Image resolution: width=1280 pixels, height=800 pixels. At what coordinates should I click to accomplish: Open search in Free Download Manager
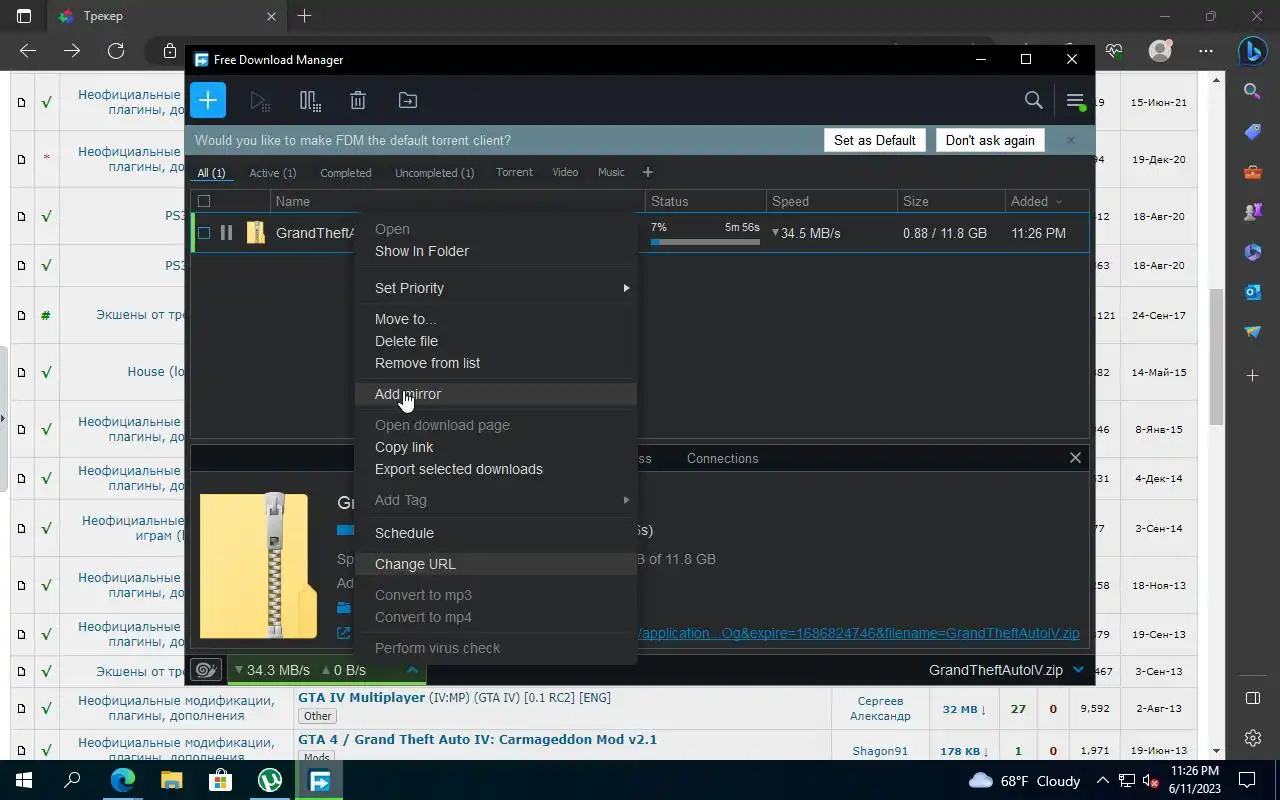pyautogui.click(x=1034, y=100)
